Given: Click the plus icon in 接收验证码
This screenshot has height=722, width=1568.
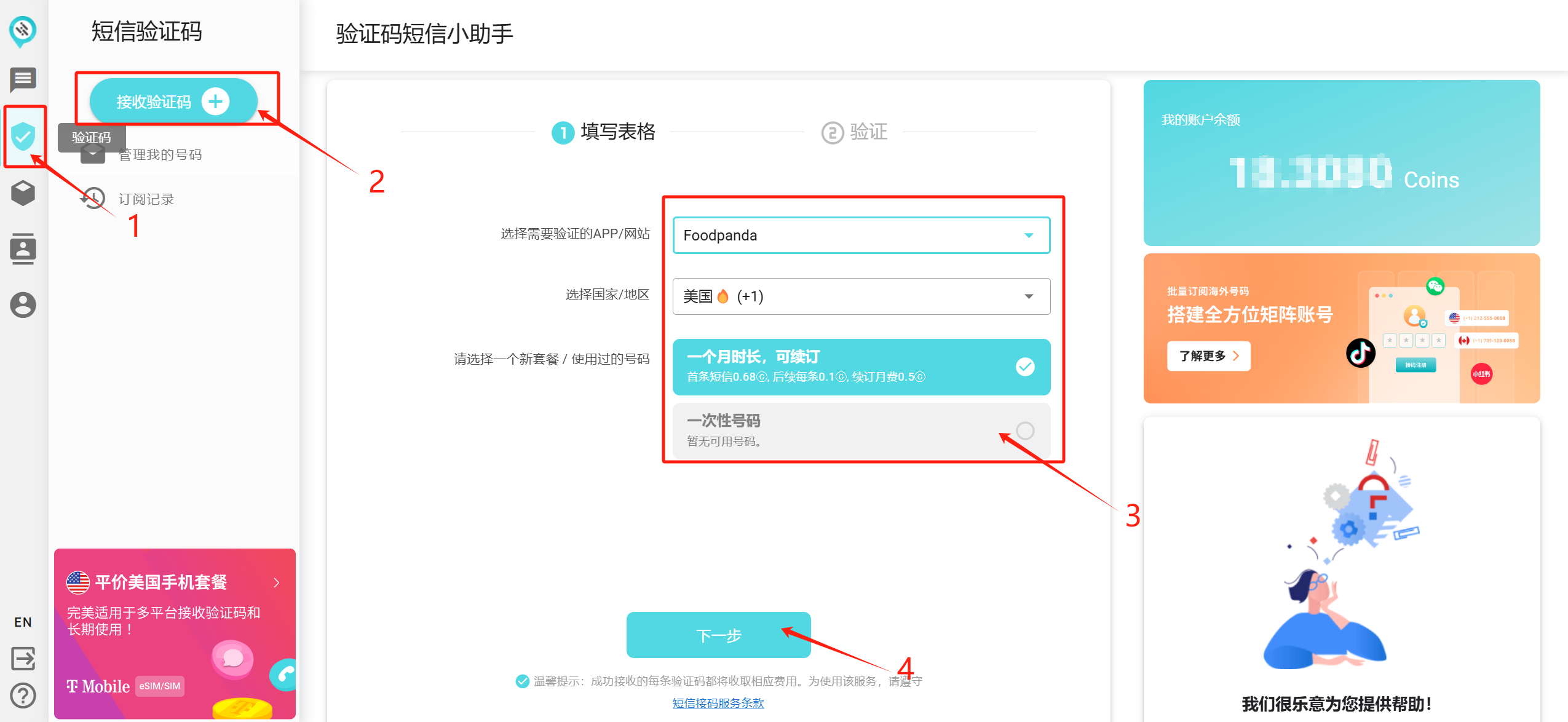Looking at the screenshot, I should [215, 101].
